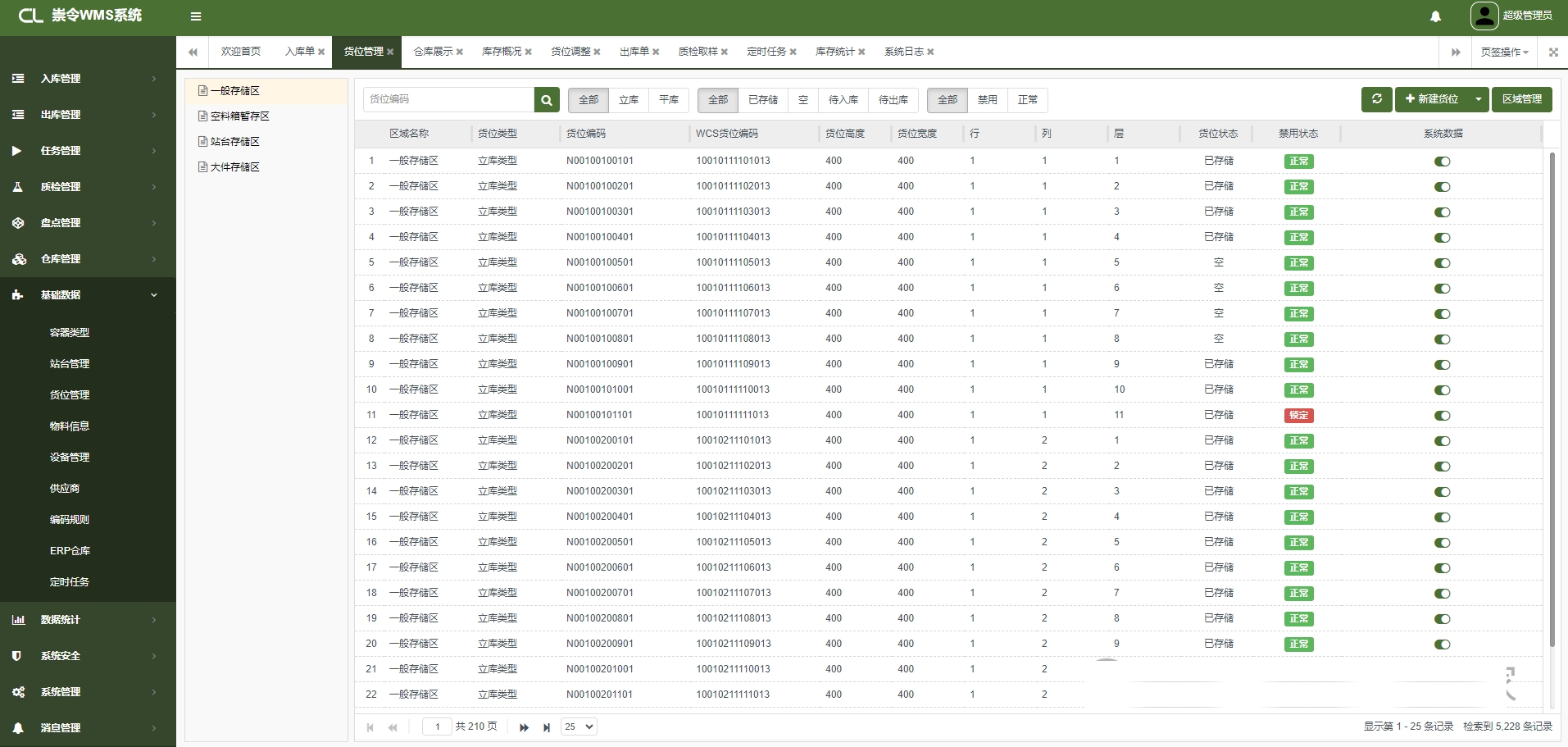Toggle system data switch for row 11
Screen dimensions: 1568x747
1442,416
